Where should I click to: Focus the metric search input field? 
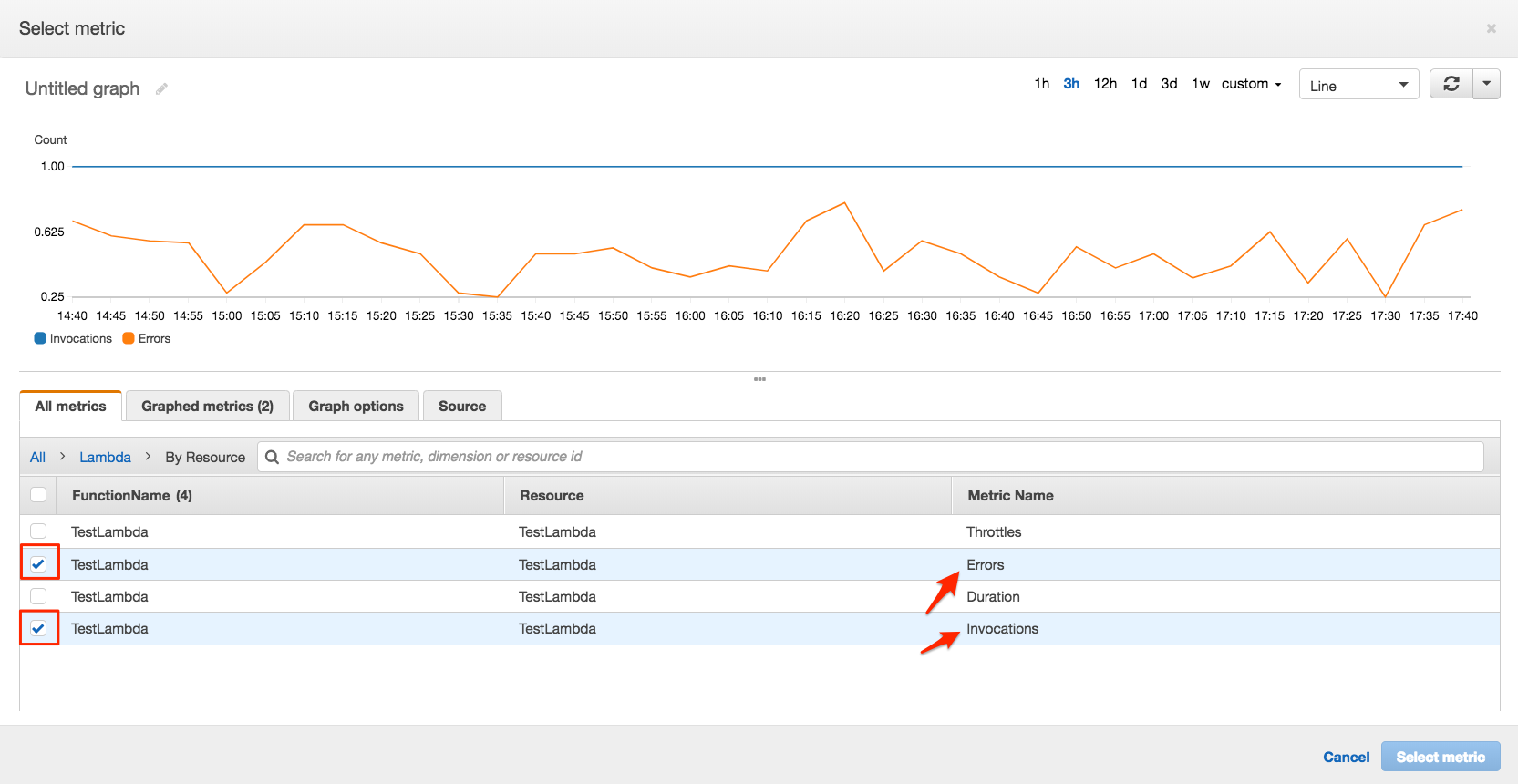point(871,457)
